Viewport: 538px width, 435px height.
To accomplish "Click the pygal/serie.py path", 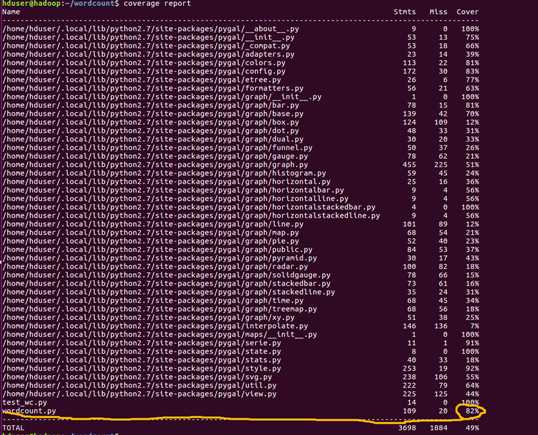I will 142,343.
